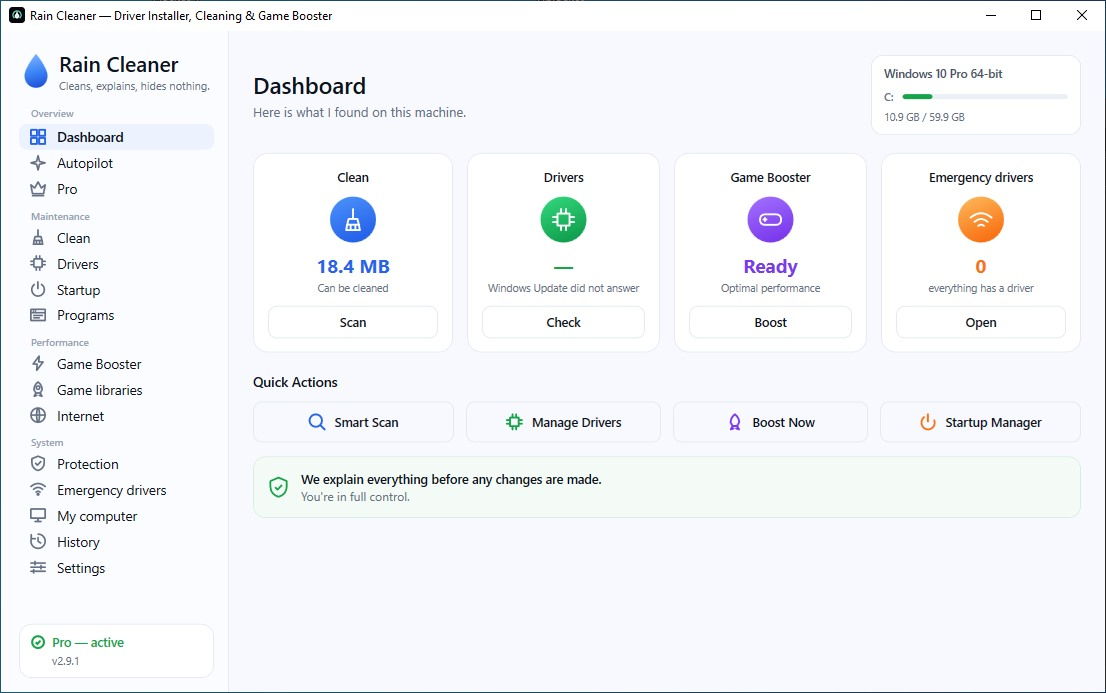Click the Game libraries rocket icon

point(38,390)
